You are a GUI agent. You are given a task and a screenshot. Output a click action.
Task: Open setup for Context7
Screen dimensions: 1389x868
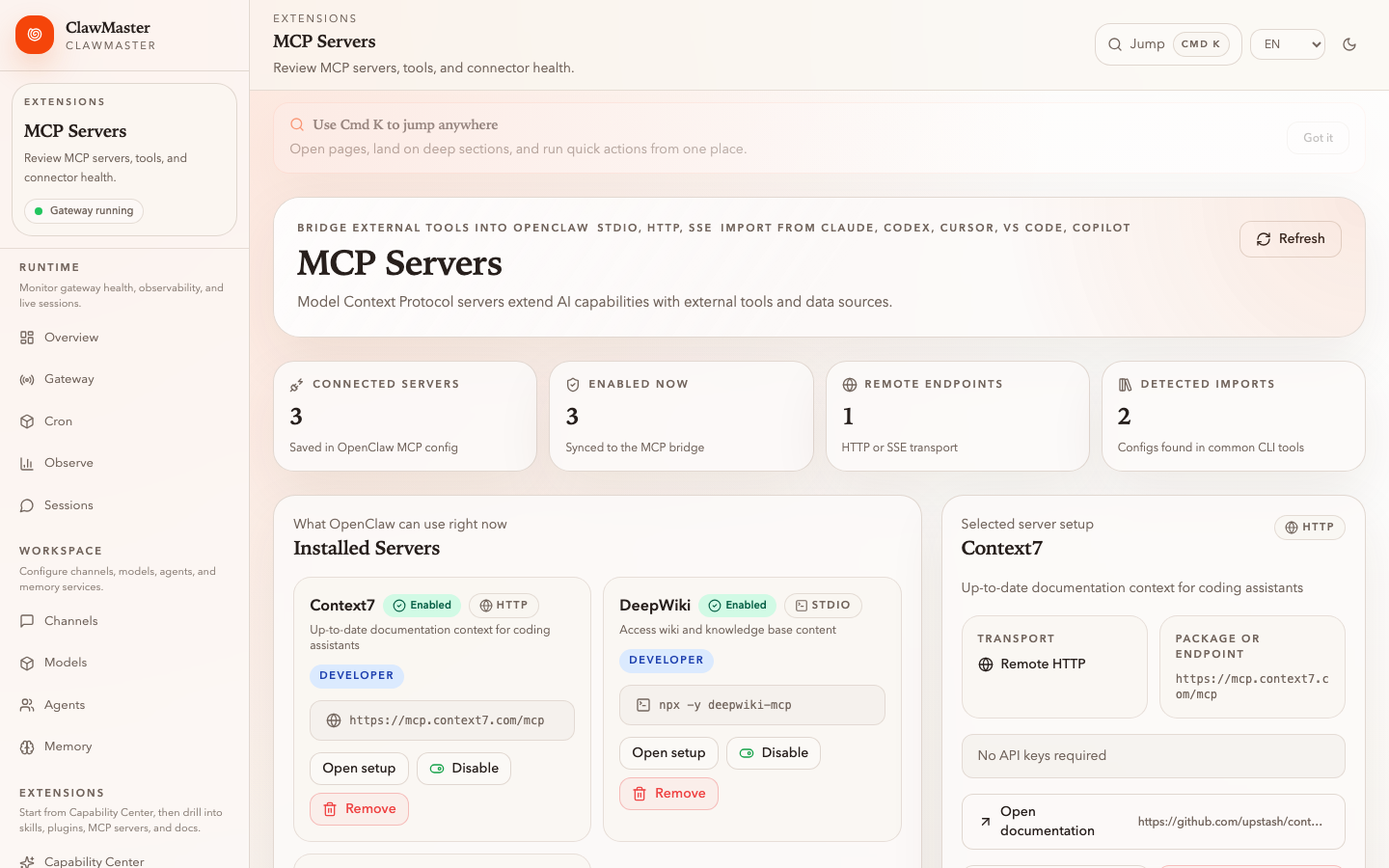coord(359,769)
